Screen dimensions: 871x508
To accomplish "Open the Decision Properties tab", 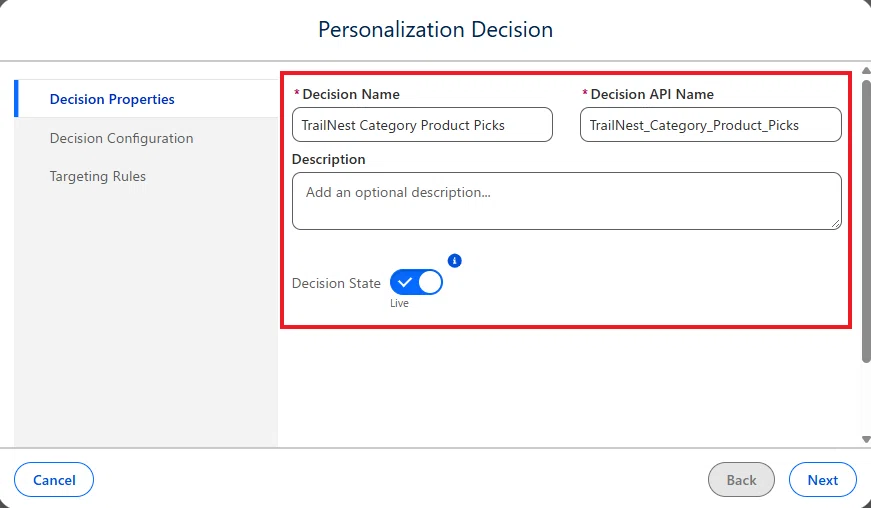I will (146, 99).
